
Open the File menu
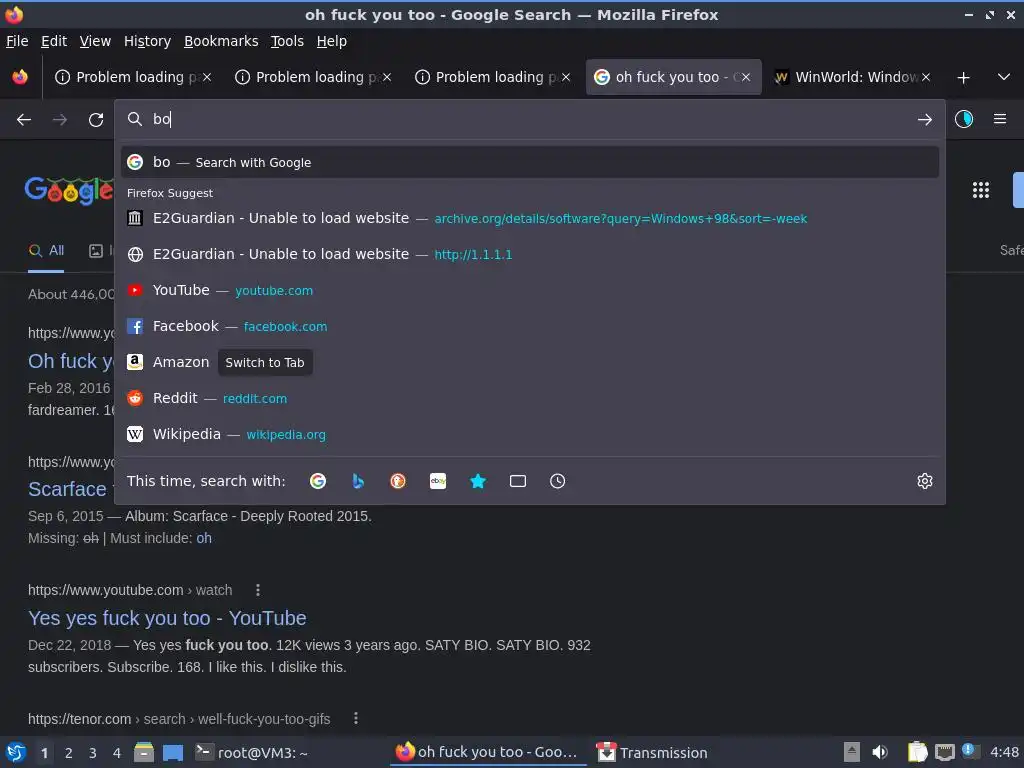17,41
